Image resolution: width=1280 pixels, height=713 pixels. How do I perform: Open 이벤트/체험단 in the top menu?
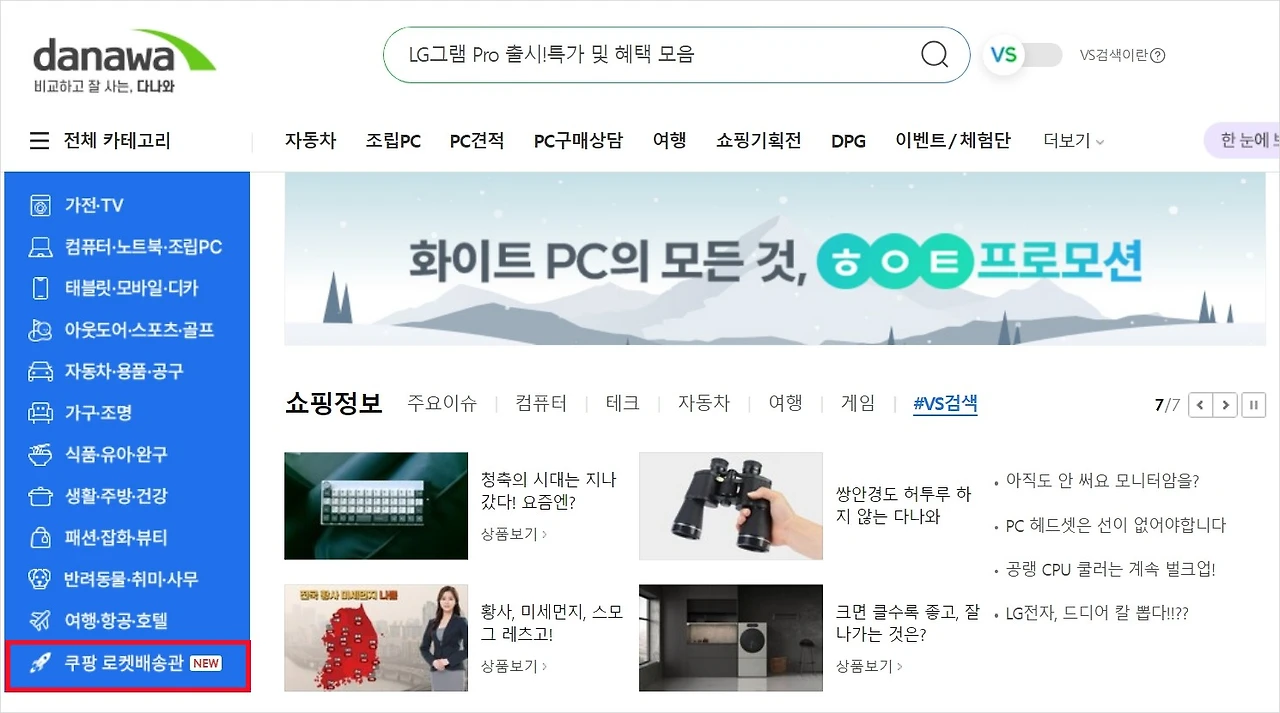pyautogui.click(x=953, y=140)
